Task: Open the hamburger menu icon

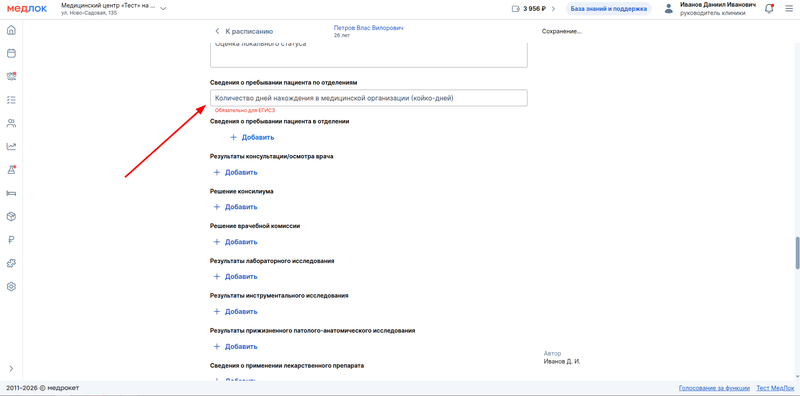Action: pos(789,9)
